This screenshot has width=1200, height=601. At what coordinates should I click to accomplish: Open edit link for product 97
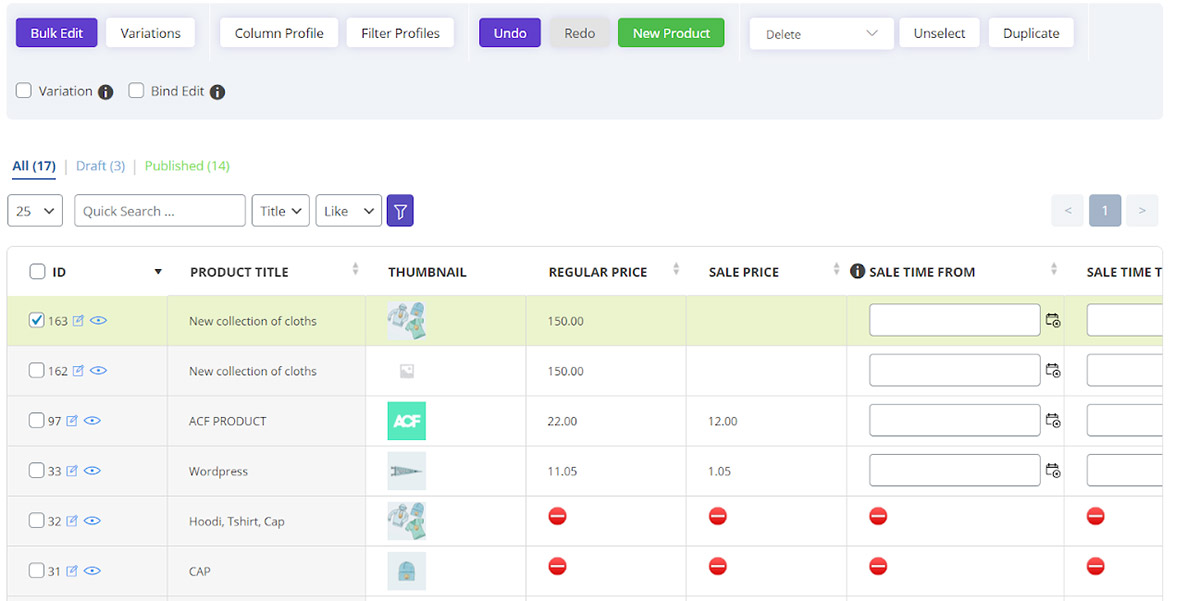pos(72,421)
